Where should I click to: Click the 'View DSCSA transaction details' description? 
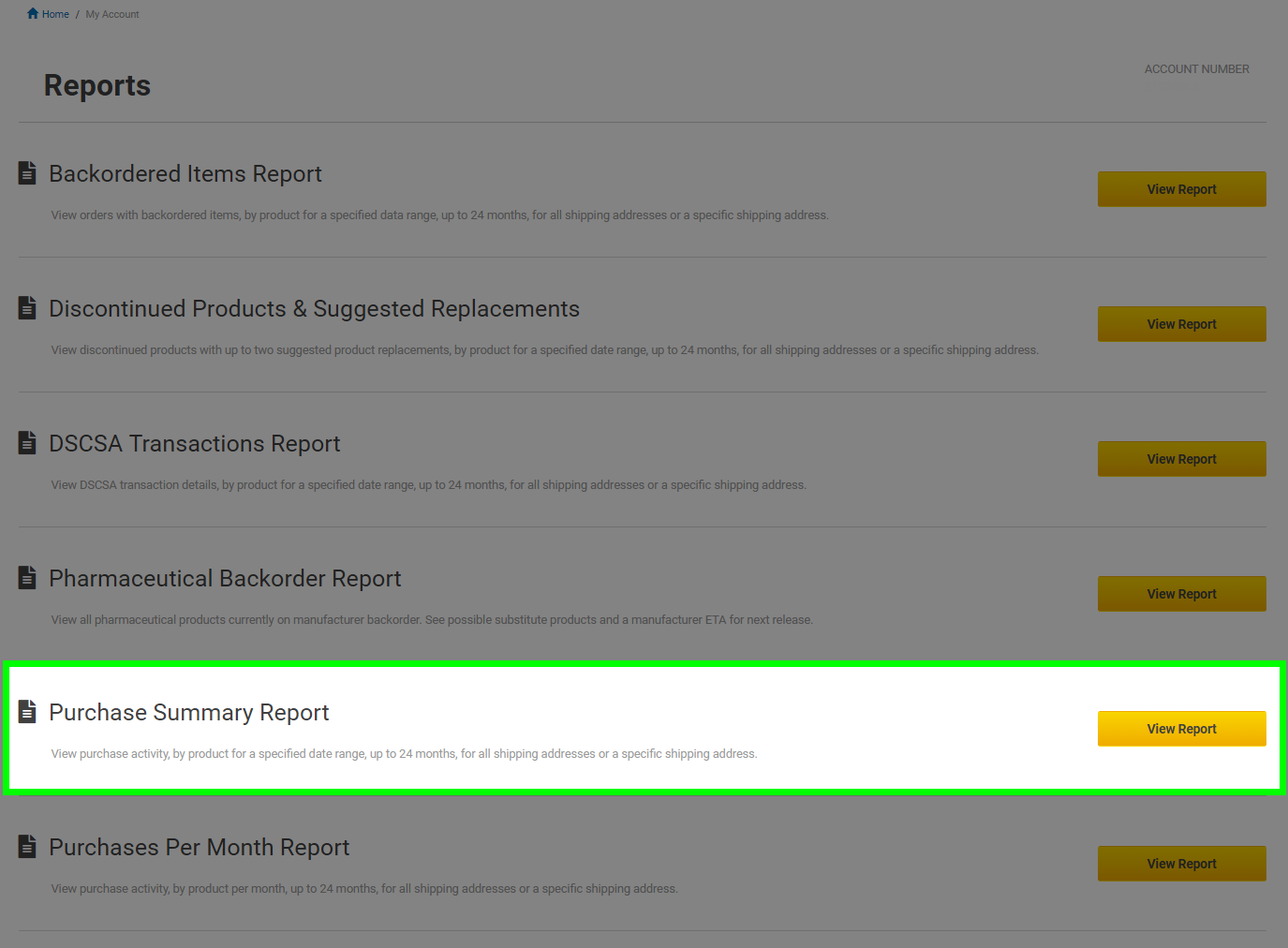point(428,485)
